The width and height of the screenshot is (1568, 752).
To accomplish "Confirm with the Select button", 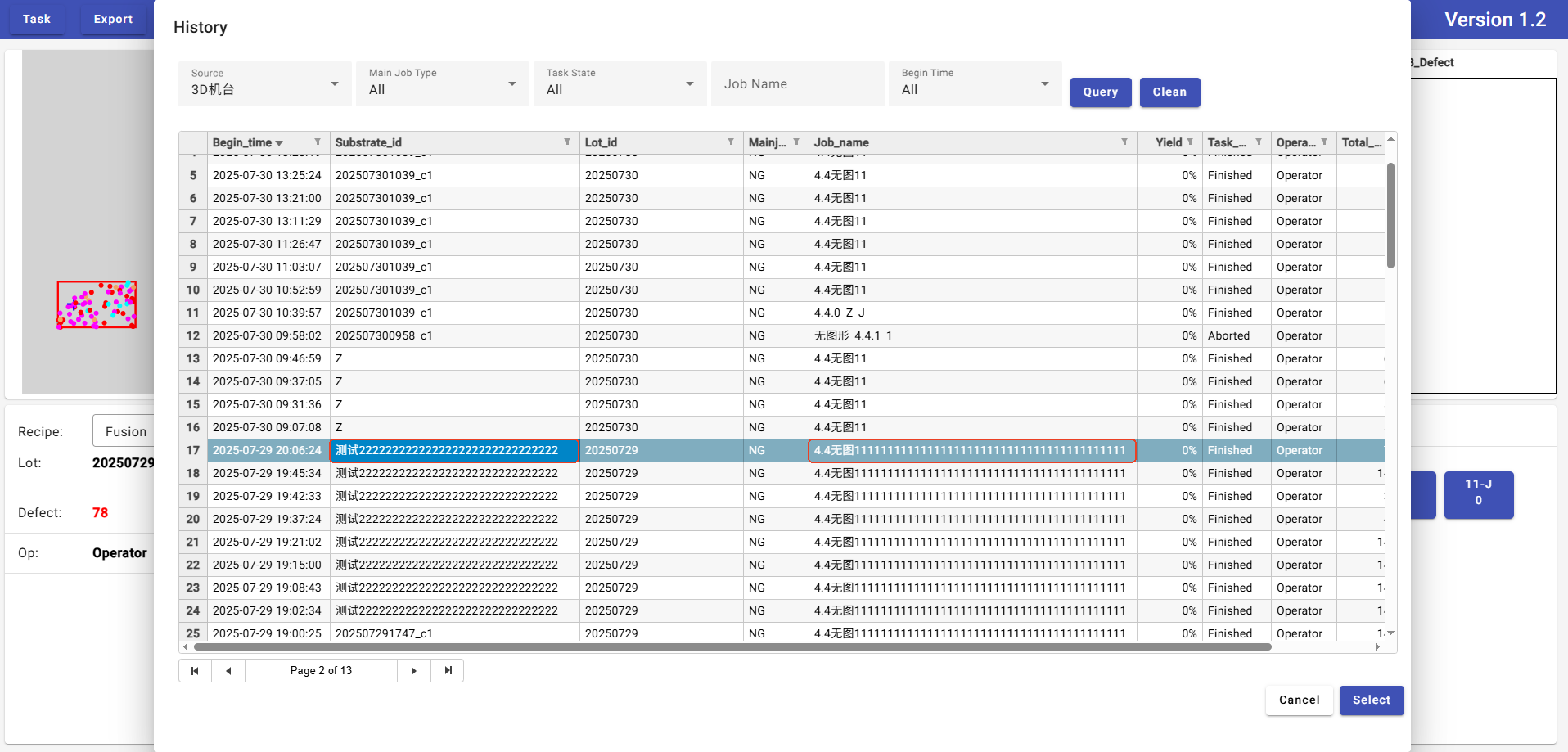I will coord(1371,700).
